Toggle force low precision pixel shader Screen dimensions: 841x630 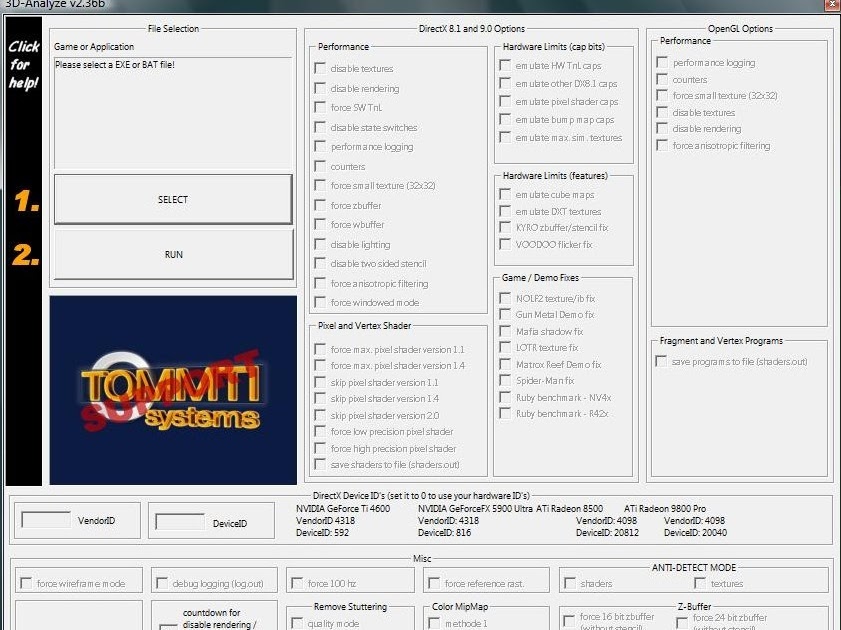[320, 431]
